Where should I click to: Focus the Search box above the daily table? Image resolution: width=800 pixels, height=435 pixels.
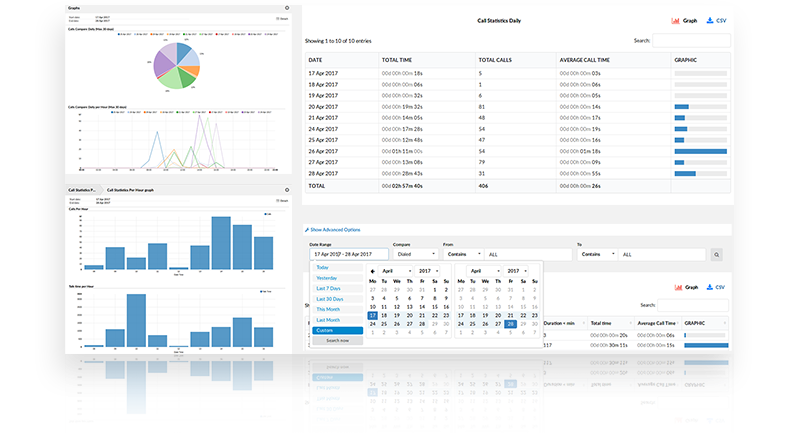click(x=691, y=41)
